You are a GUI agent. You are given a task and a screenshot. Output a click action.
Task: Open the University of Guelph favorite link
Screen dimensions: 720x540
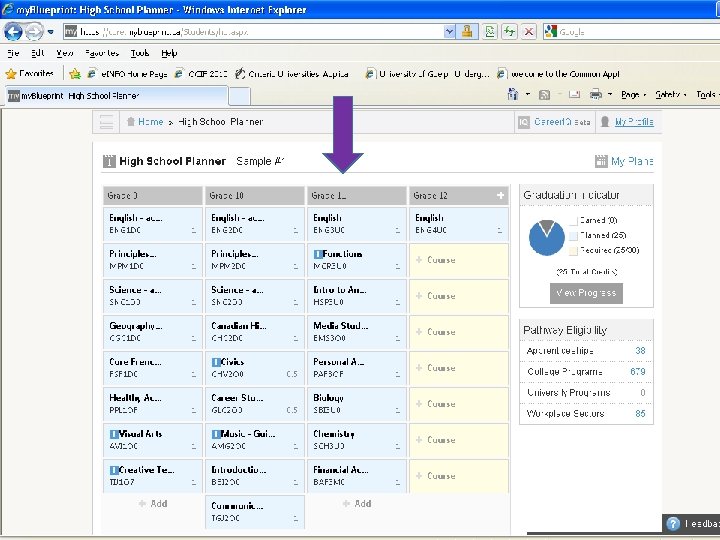[x=428, y=73]
